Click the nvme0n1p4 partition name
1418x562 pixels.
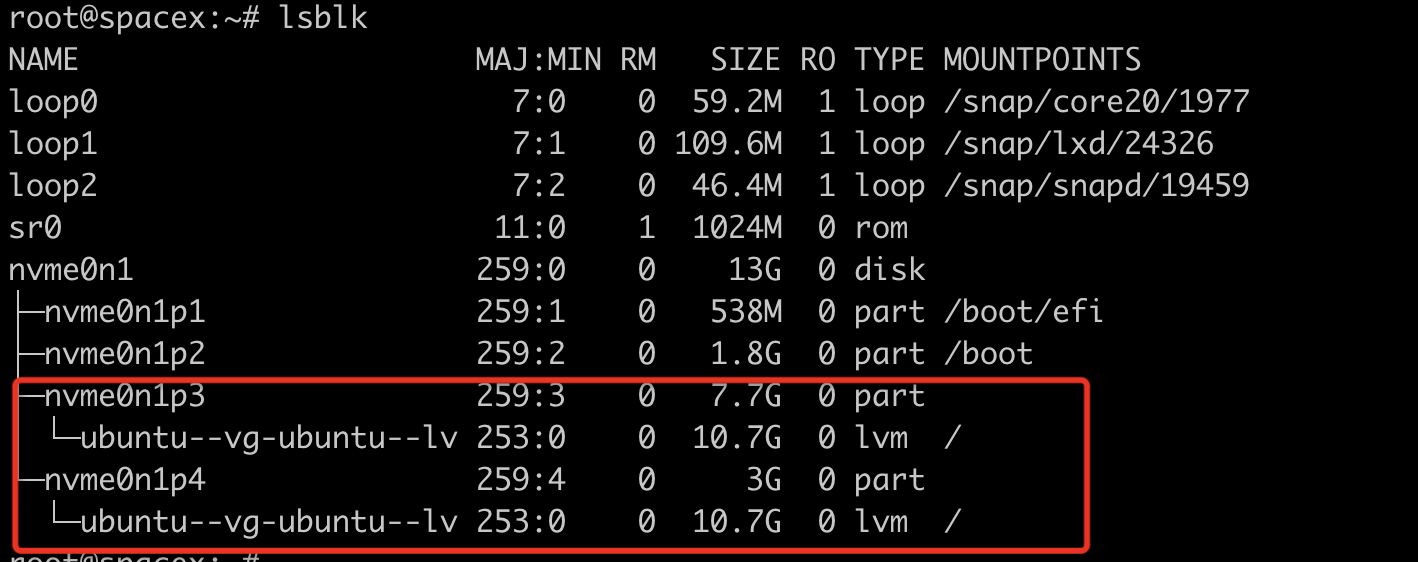[x=124, y=480]
